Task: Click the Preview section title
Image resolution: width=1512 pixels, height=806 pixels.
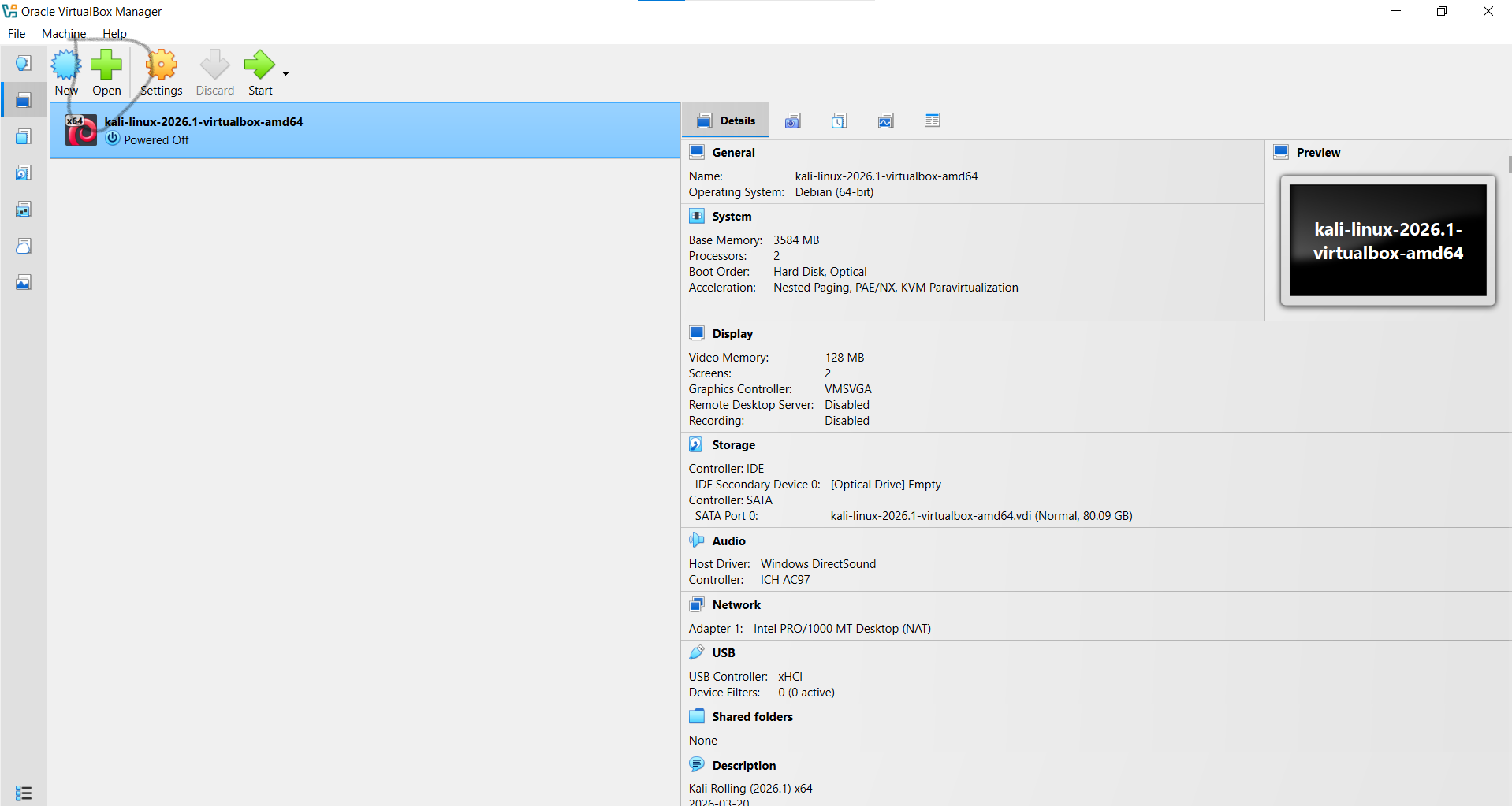Action: click(1318, 153)
